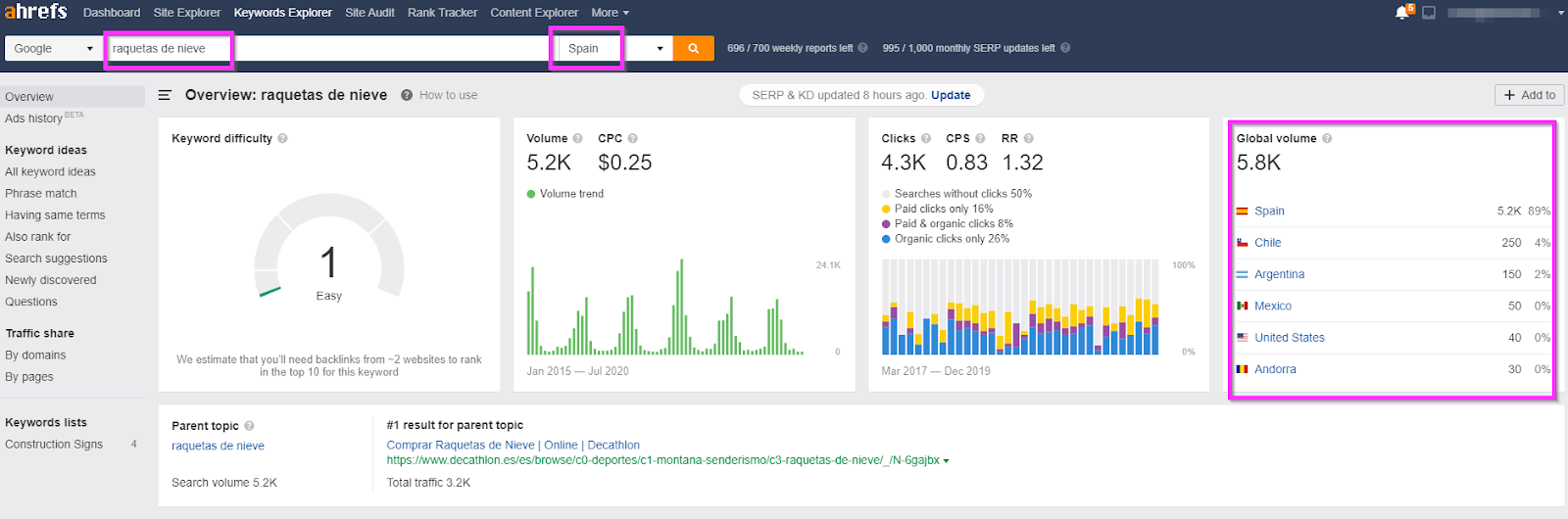The image size is (1568, 519).
Task: Click the United States flag icon
Action: tap(1242, 338)
